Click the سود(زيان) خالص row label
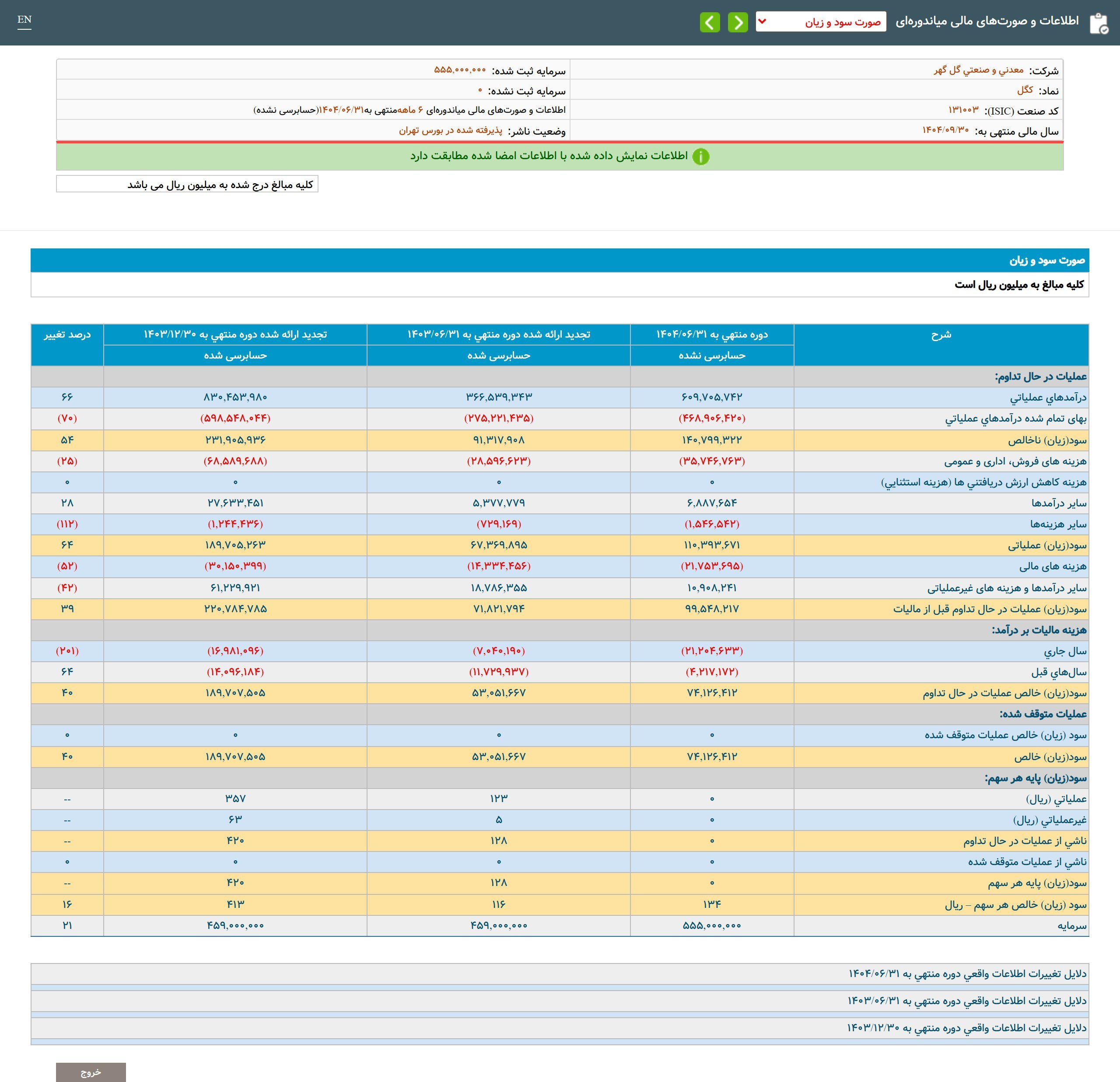 tap(1050, 757)
